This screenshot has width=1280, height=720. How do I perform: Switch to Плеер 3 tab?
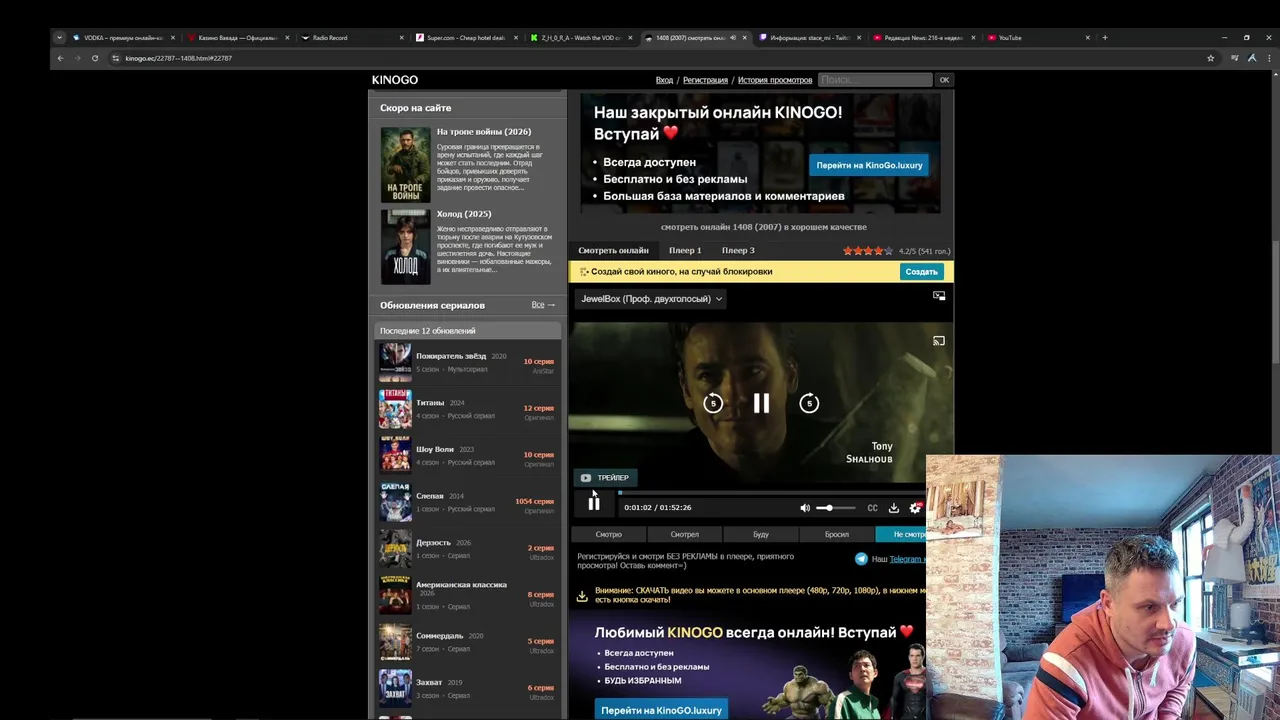pos(738,250)
